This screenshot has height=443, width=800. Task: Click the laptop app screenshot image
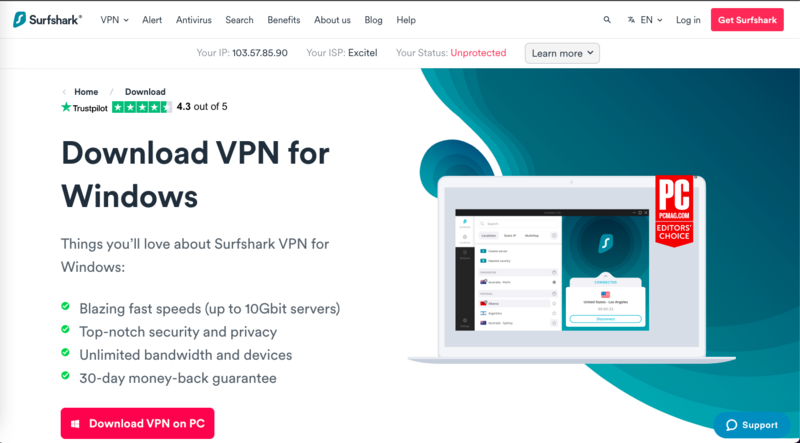(x=552, y=269)
